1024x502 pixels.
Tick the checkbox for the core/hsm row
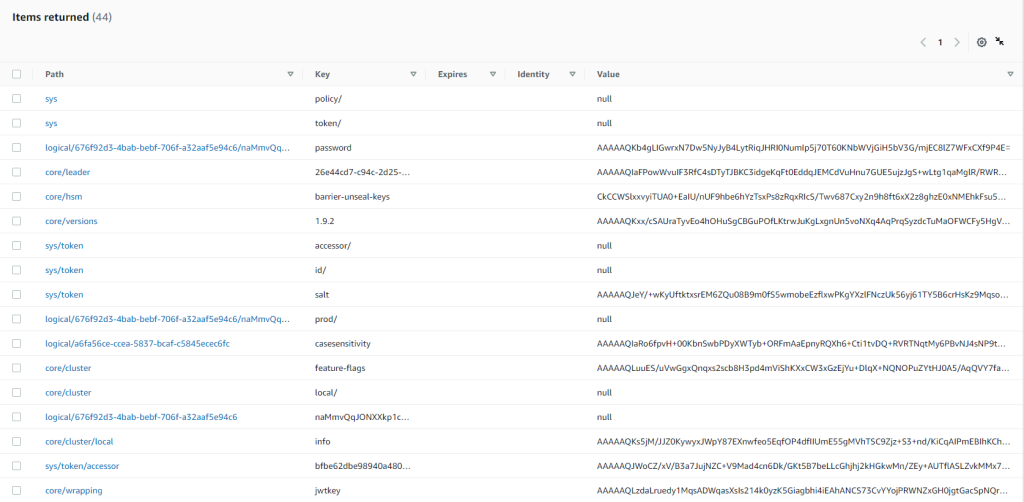[16, 196]
